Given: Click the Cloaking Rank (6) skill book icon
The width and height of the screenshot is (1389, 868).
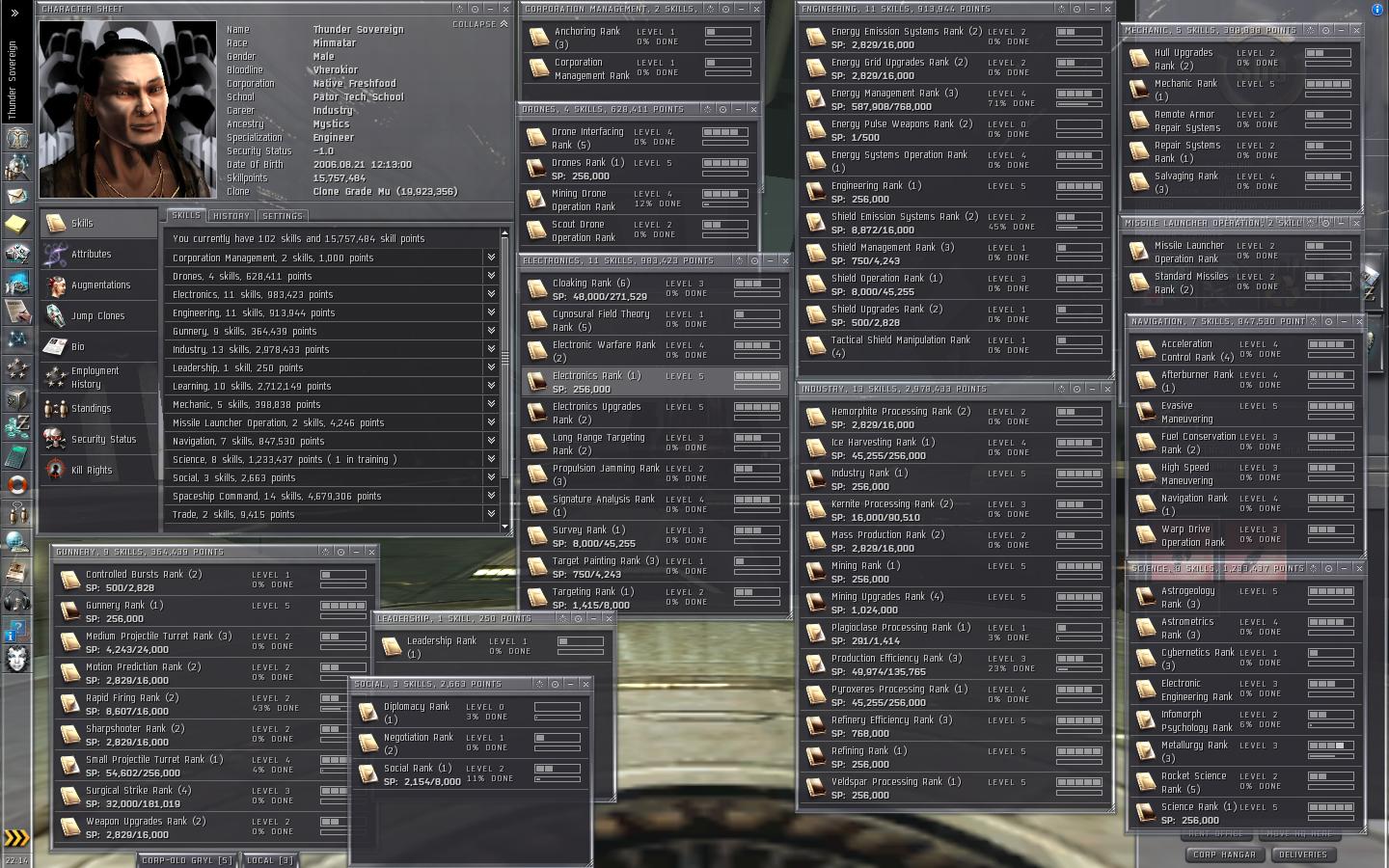Looking at the screenshot, I should (x=537, y=289).
